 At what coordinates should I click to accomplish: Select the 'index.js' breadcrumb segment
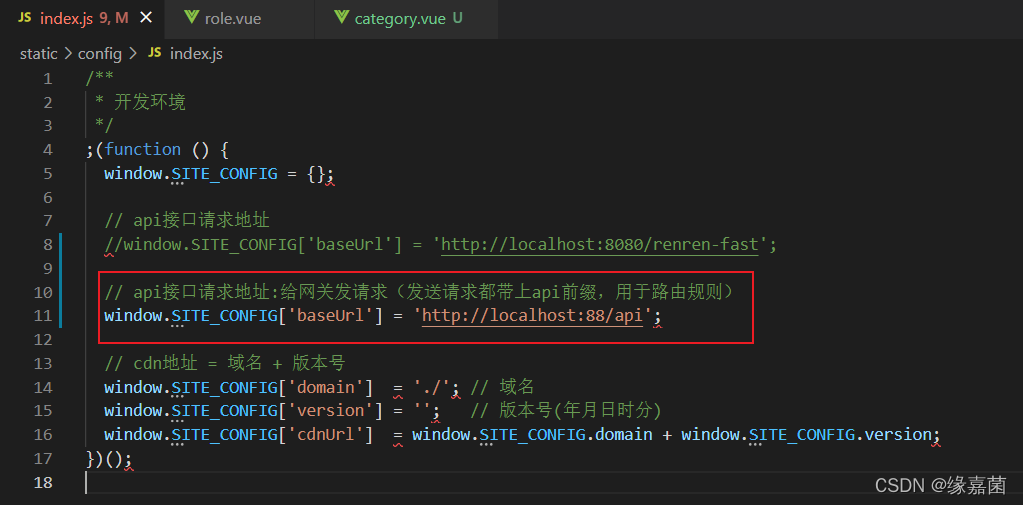[x=196, y=54]
